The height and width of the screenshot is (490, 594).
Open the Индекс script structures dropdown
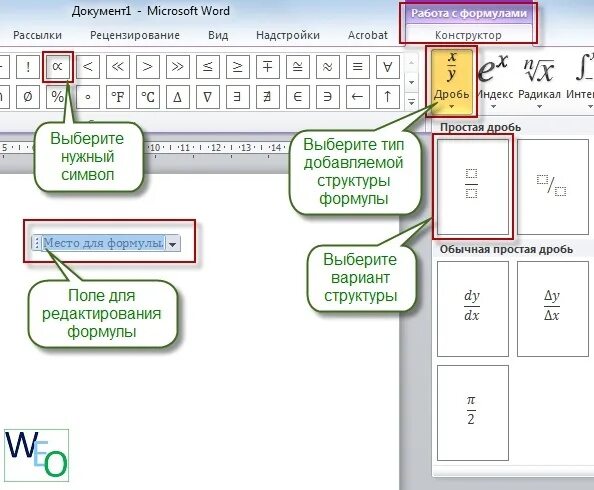pyautogui.click(x=494, y=81)
